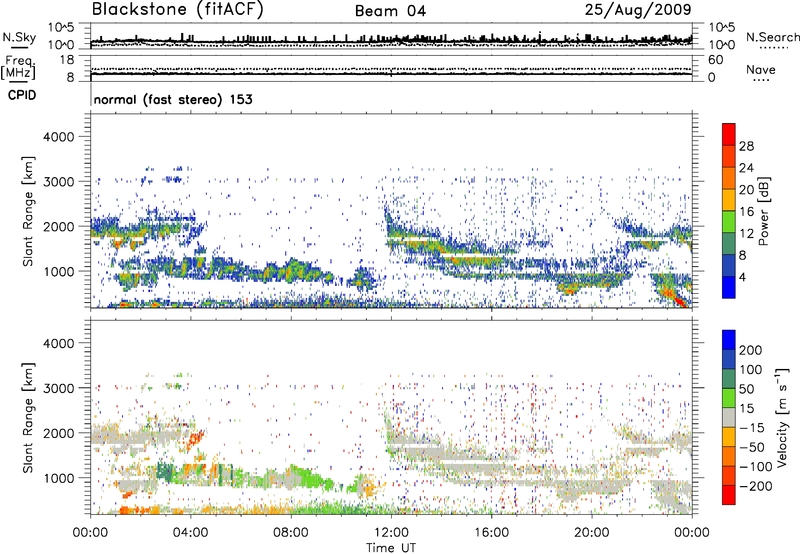Click the "Nave" legend label
The height and width of the screenshot is (554, 800).
click(x=761, y=70)
